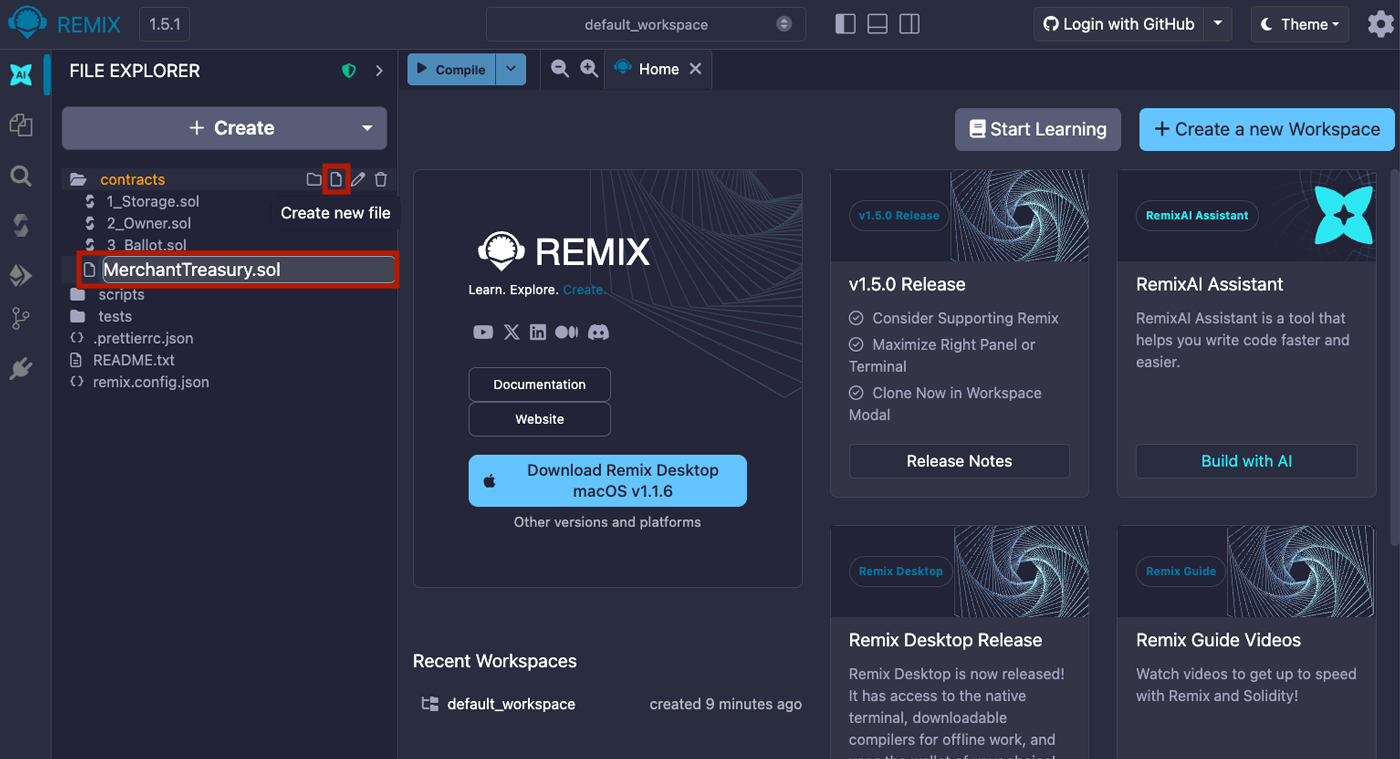Click the rename pencil icon for contracts
Viewport: 1400px width, 759px height.
(x=358, y=180)
